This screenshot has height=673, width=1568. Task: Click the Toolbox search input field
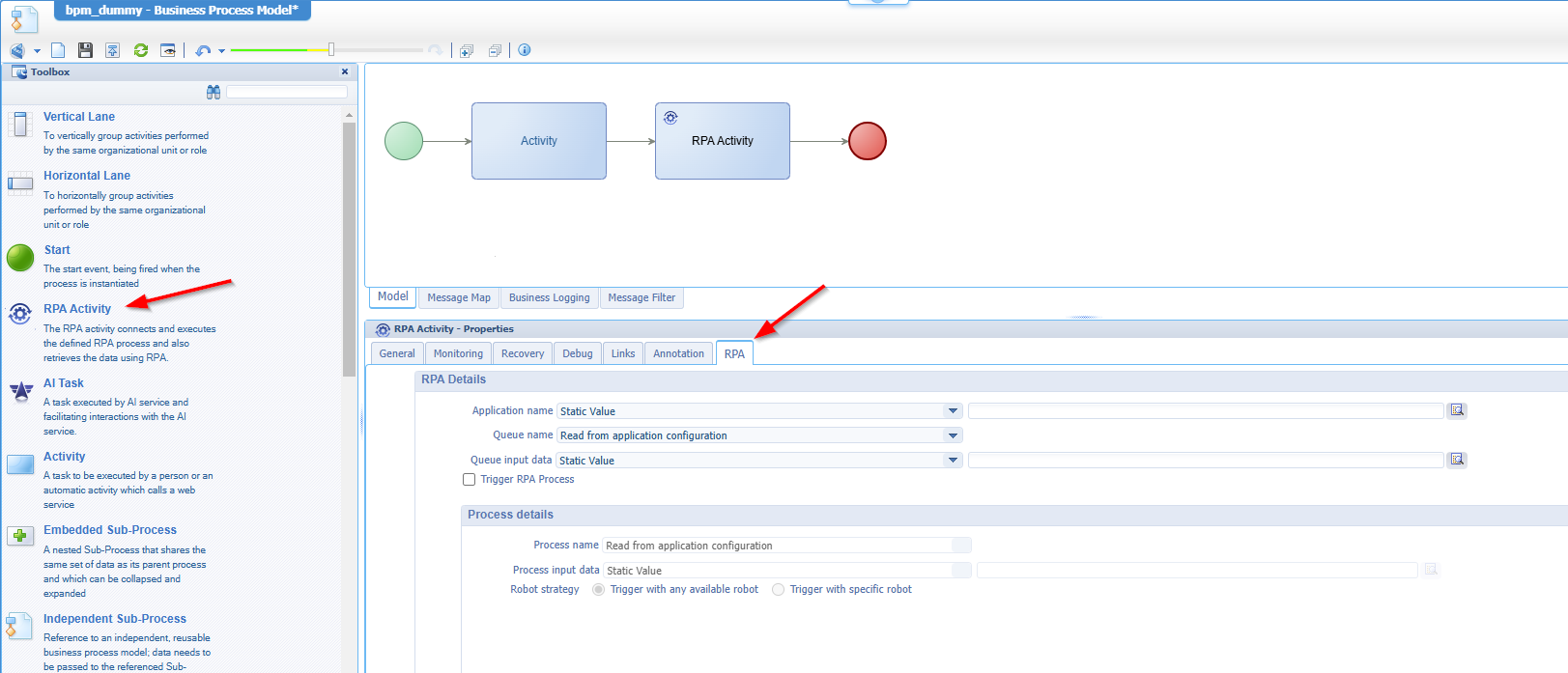coord(287,92)
